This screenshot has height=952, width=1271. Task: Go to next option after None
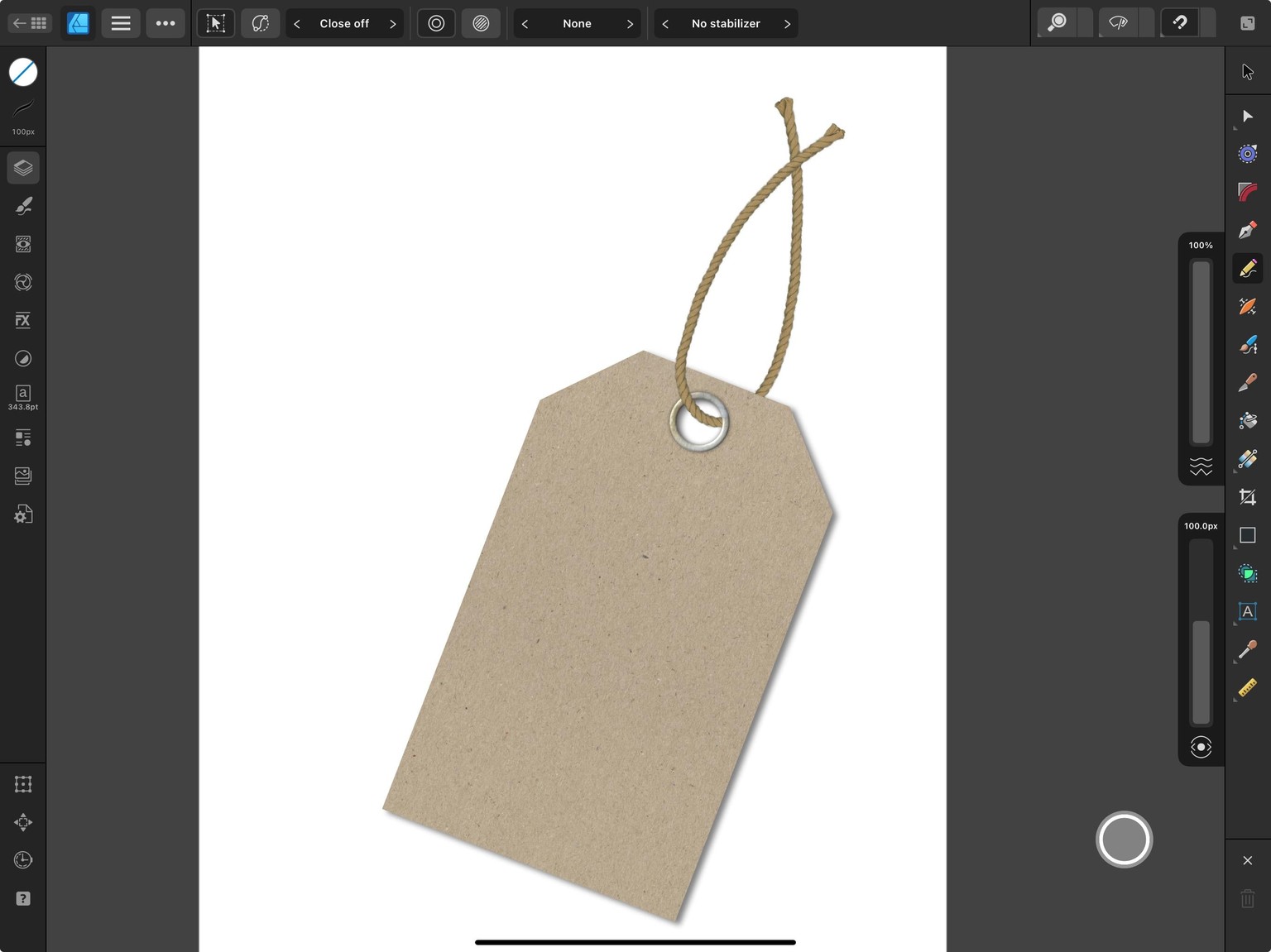click(x=630, y=24)
